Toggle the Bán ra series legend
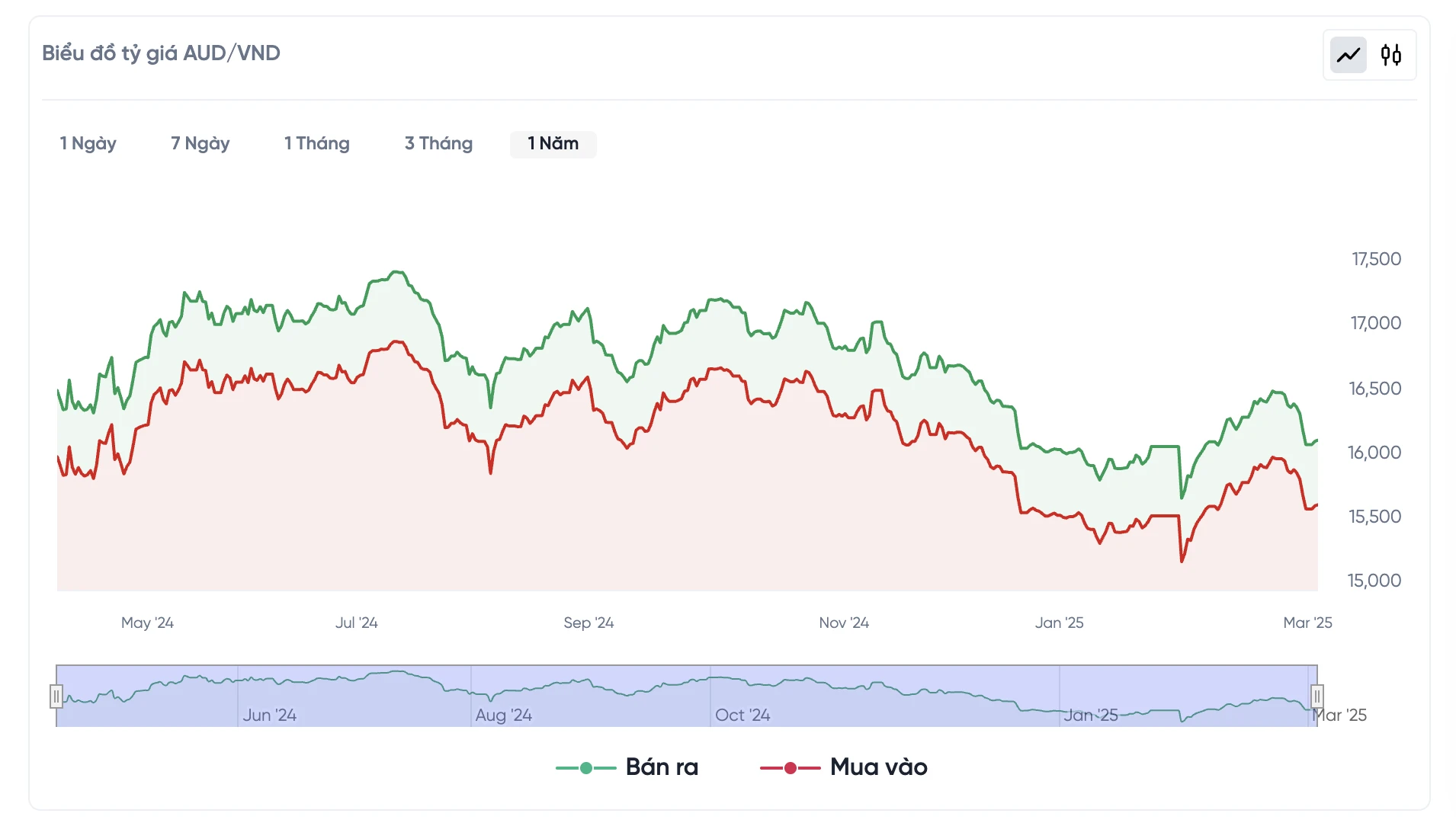Viewport: 1456px width, 826px height. click(662, 767)
